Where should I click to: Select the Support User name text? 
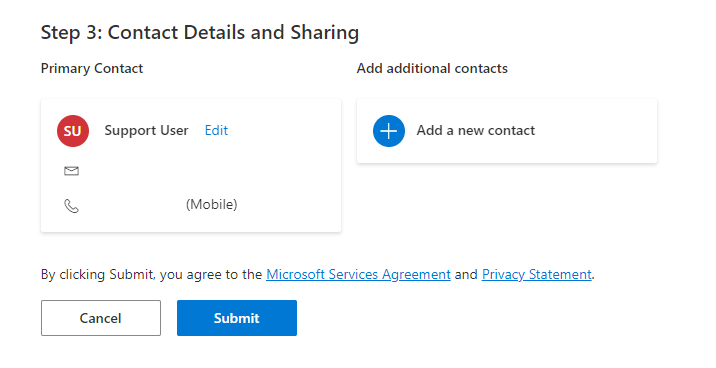click(x=146, y=131)
